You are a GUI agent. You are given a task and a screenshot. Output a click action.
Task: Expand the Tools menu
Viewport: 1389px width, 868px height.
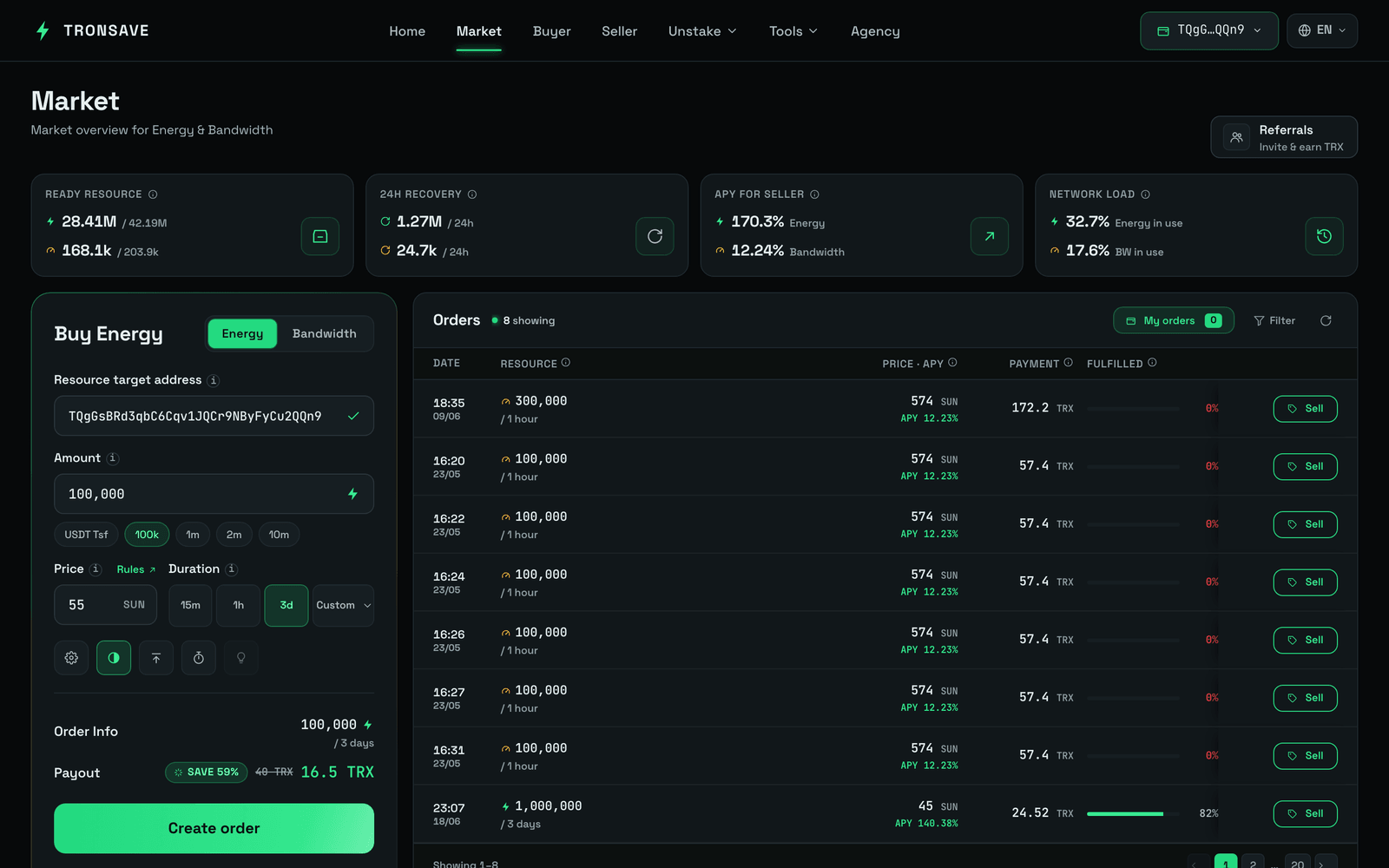tap(793, 31)
